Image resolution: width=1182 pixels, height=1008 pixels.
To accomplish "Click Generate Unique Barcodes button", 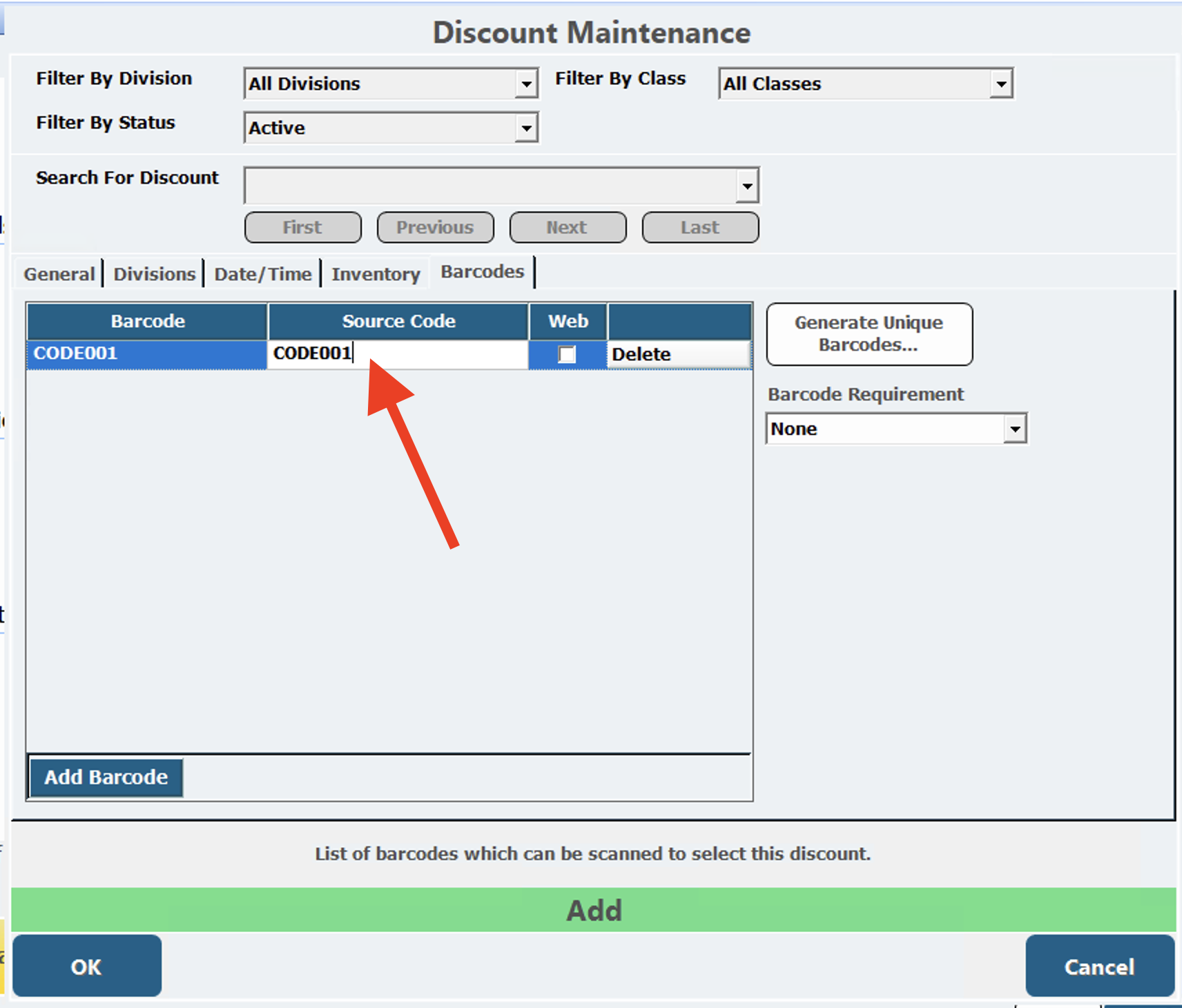I will tap(869, 334).
